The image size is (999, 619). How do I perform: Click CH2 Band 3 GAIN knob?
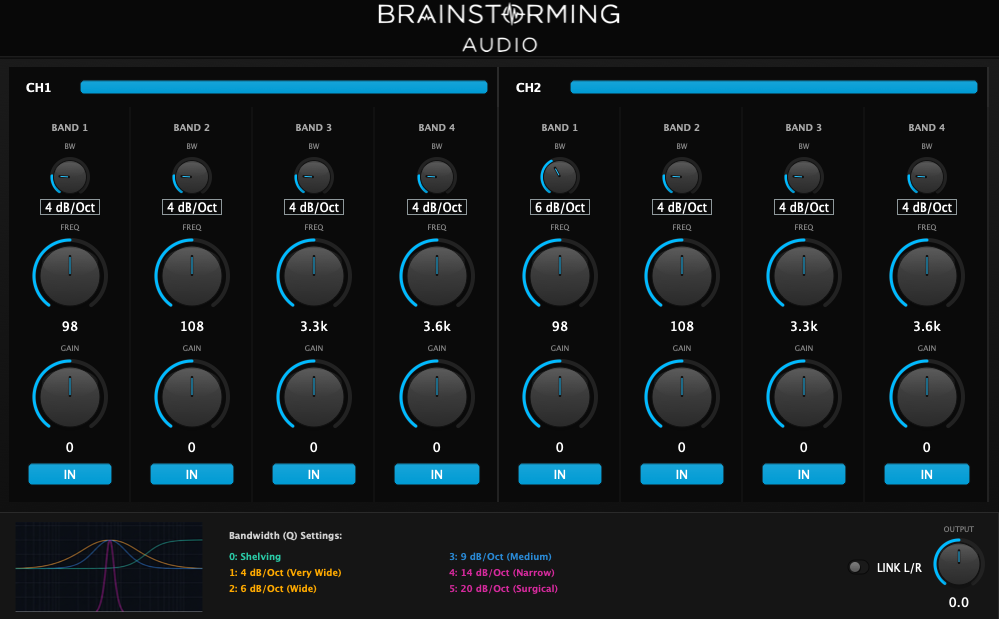pos(803,397)
